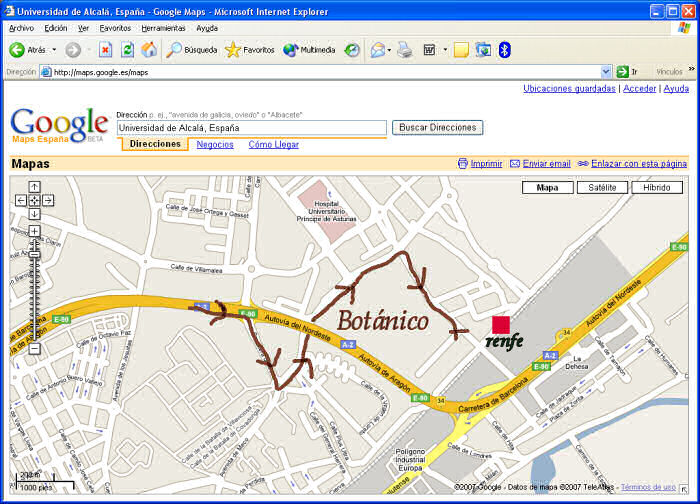Click the Imprimir link

486,164
